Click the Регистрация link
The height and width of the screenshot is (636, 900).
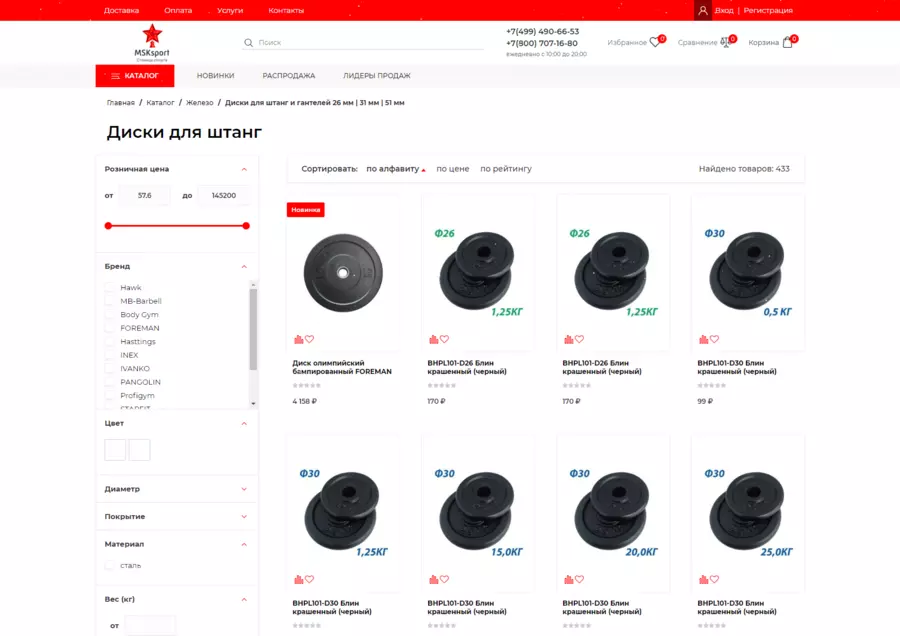coord(768,10)
